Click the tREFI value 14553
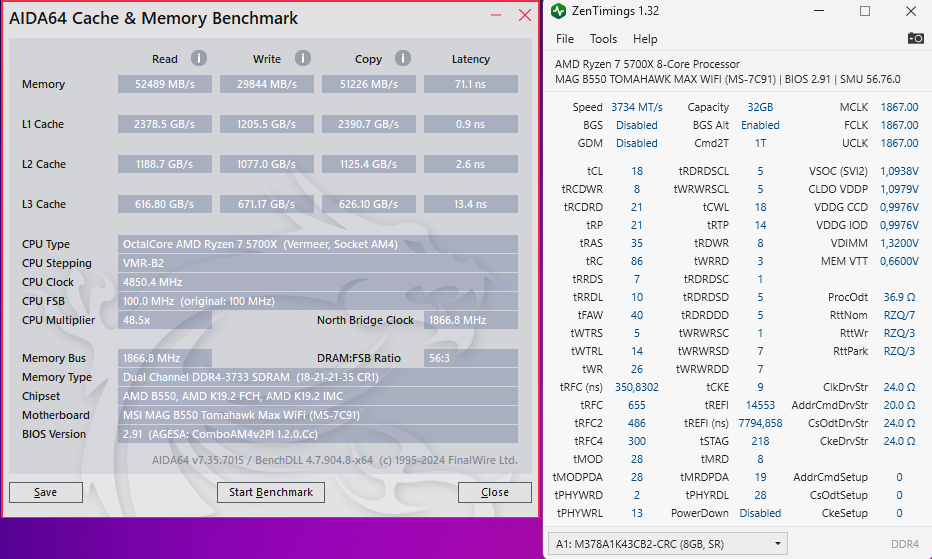The width and height of the screenshot is (932, 559). (760, 405)
